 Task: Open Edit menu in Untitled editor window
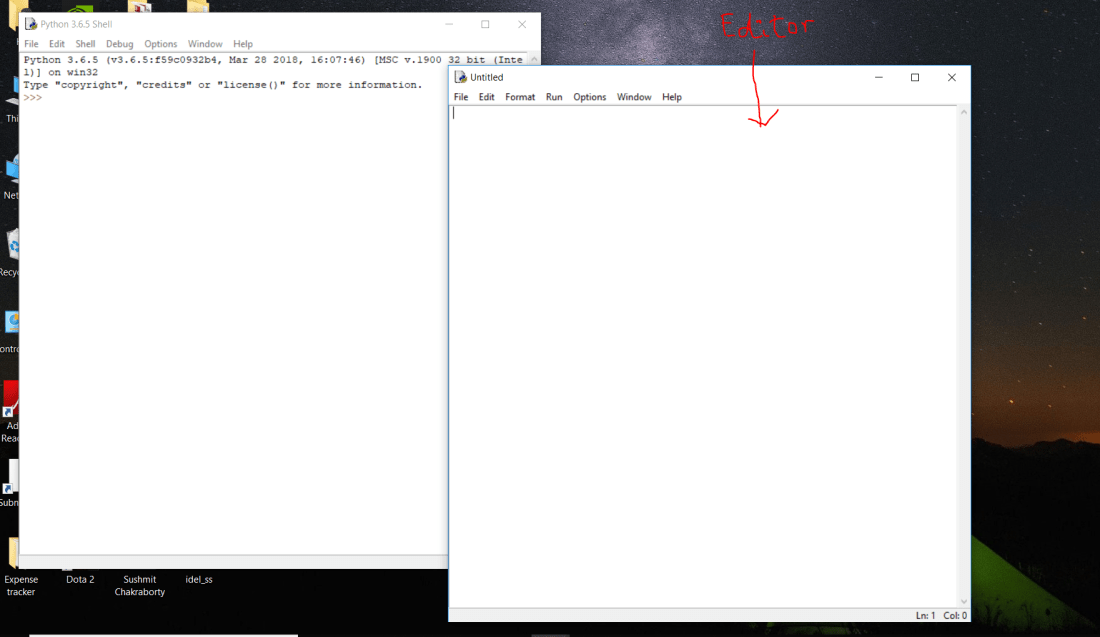487,97
